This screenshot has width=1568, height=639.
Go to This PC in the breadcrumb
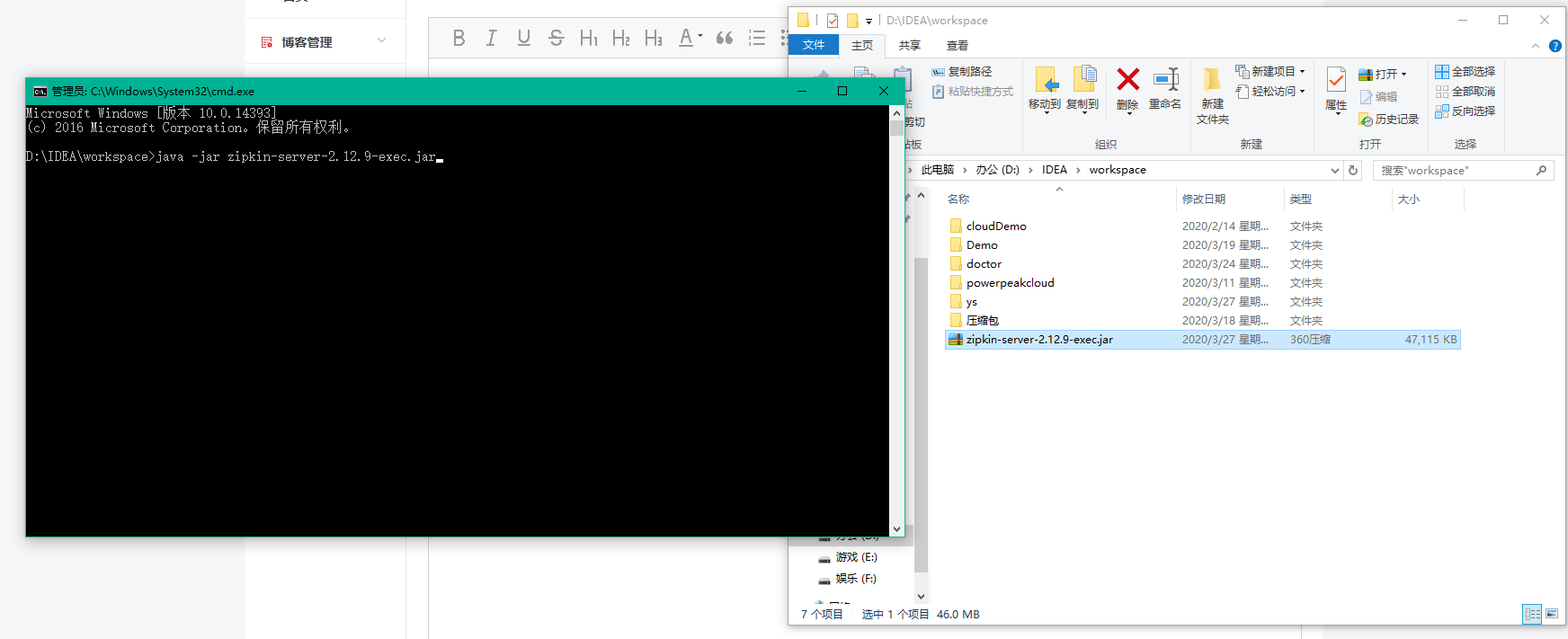point(938,170)
